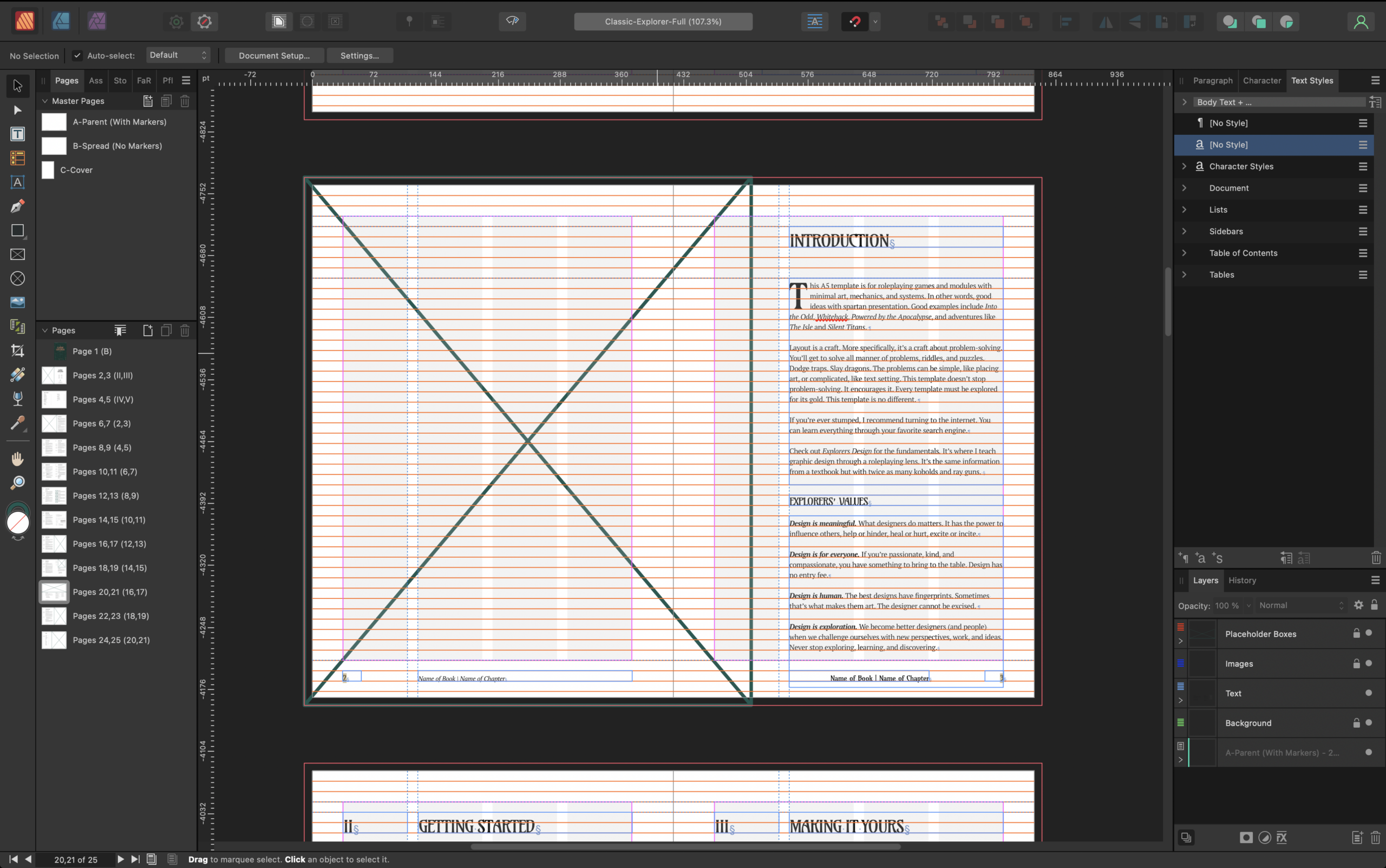1386x868 pixels.
Task: Click the Document Setup... button
Action: point(274,56)
